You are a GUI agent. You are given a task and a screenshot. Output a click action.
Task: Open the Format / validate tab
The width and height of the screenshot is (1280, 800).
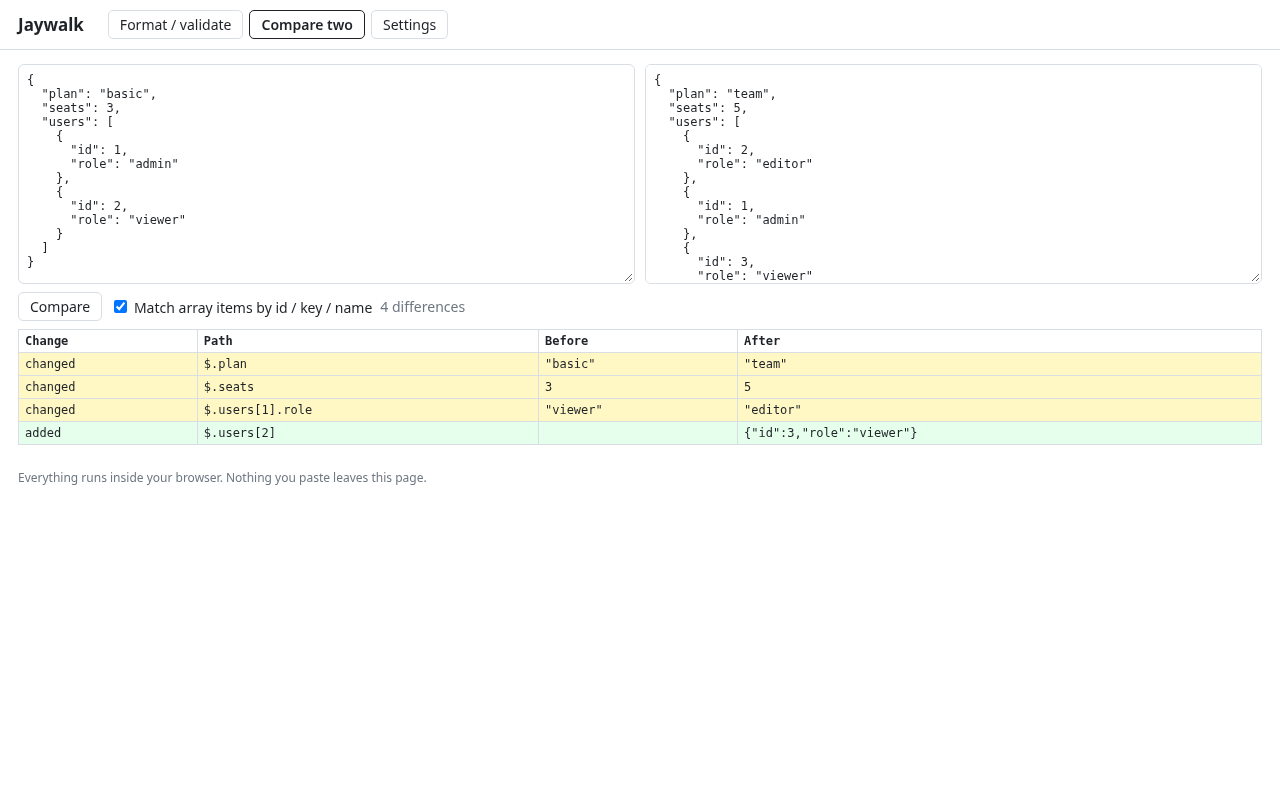175,25
